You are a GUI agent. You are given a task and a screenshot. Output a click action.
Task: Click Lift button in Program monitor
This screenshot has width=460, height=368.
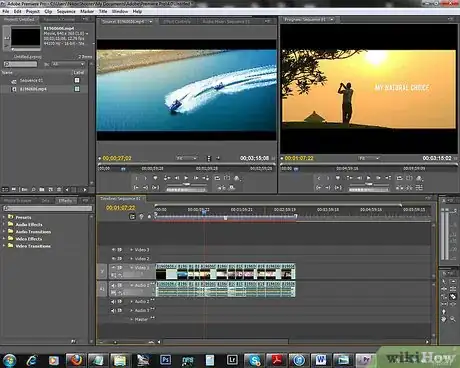click(399, 188)
